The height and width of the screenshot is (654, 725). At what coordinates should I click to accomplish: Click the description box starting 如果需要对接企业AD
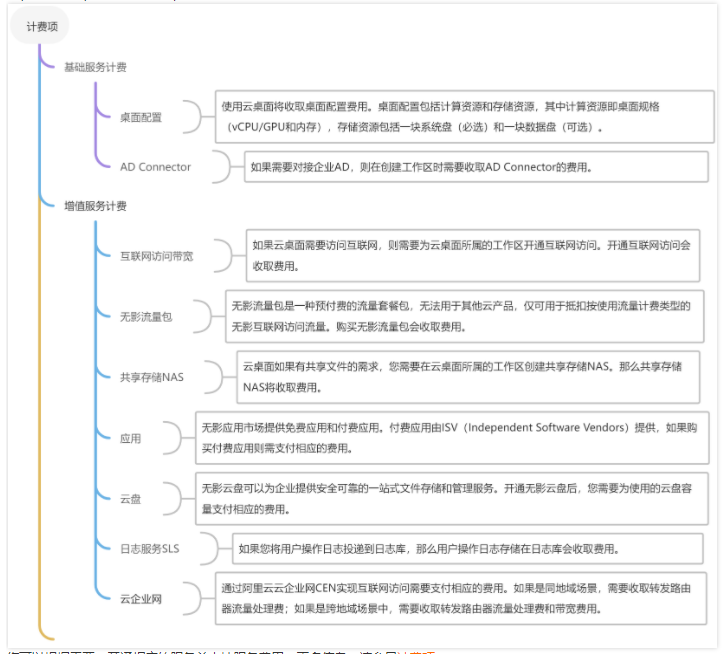476,167
